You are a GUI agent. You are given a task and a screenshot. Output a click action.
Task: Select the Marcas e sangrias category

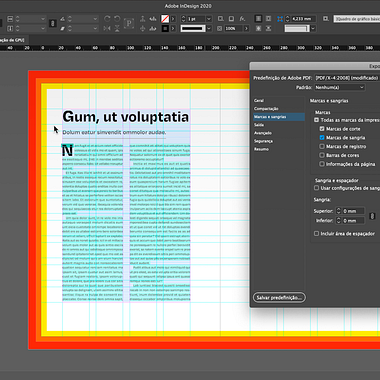click(279, 117)
